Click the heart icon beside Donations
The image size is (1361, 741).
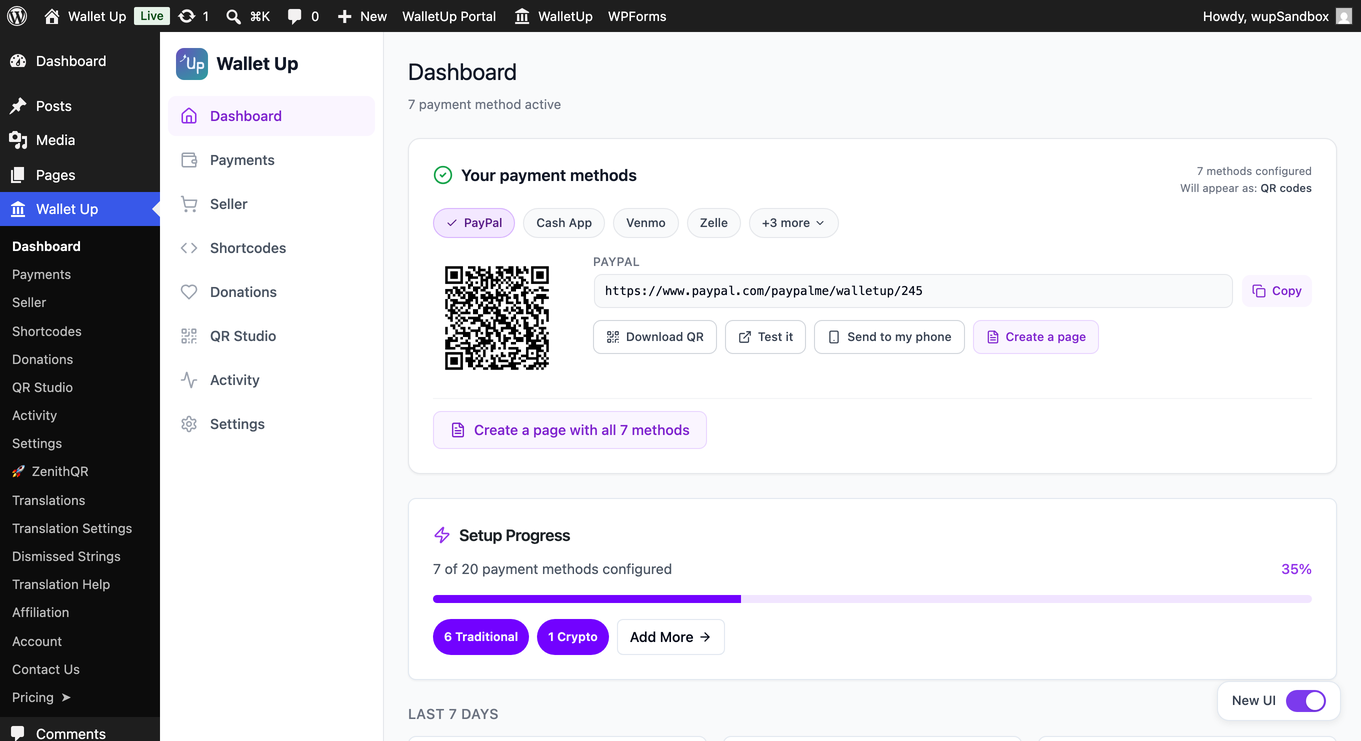[x=189, y=292]
